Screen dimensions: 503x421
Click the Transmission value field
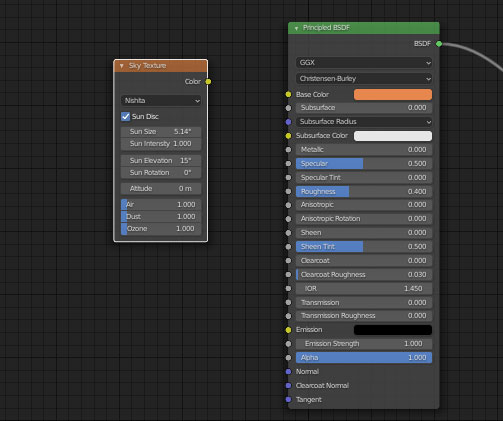coord(364,303)
